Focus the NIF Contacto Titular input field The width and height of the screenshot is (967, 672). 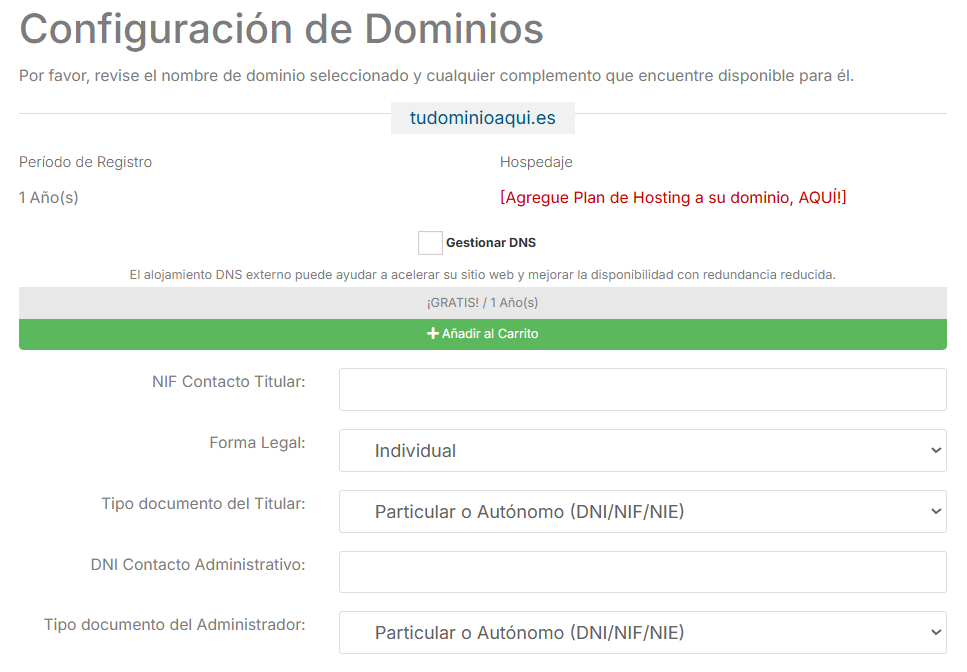point(642,390)
